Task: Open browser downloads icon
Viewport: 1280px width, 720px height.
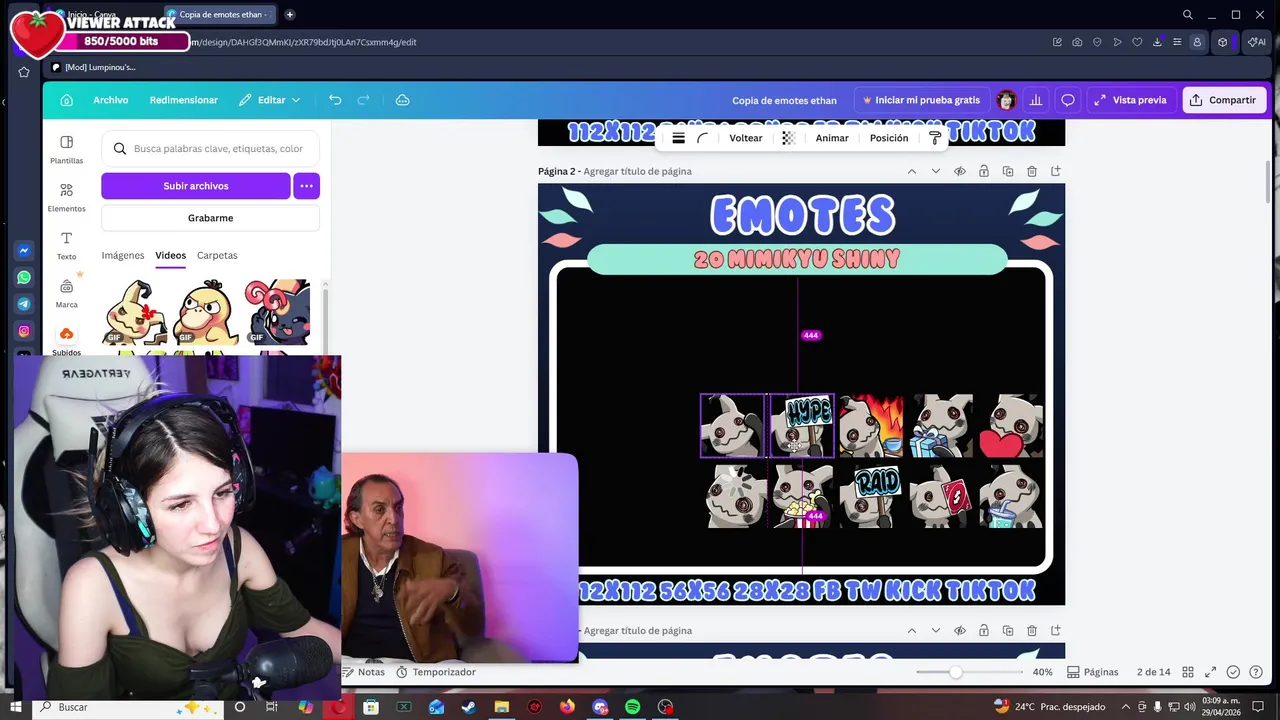Action: pos(1157,42)
